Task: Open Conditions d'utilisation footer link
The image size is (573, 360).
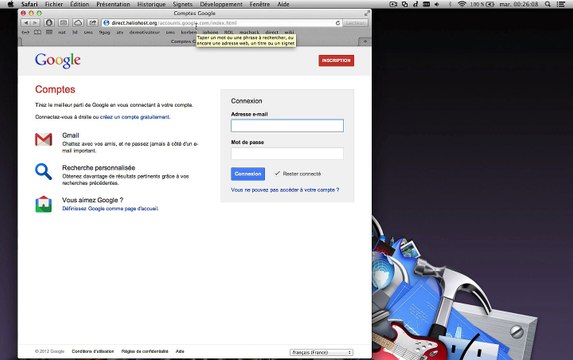Action: (x=93, y=351)
